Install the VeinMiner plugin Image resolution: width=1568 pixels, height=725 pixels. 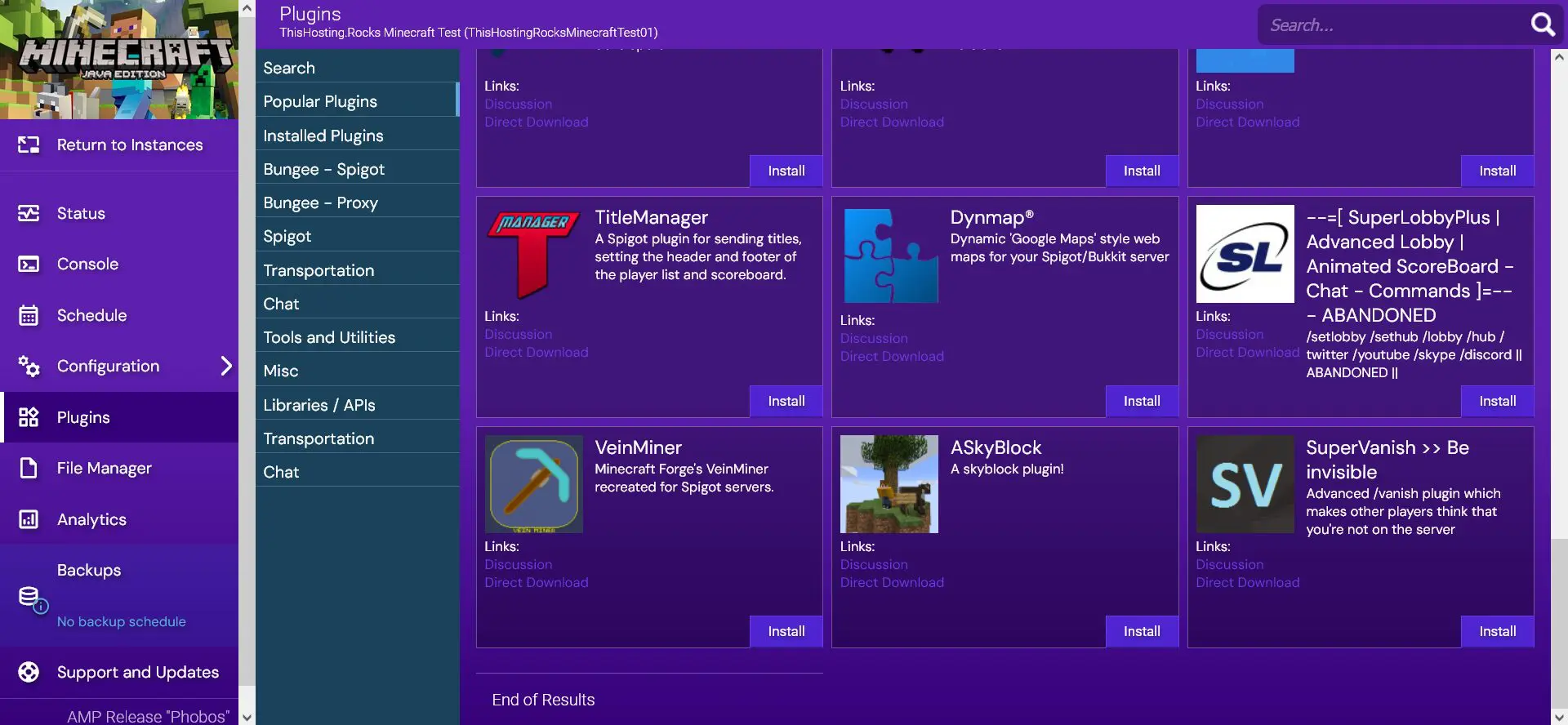(786, 631)
